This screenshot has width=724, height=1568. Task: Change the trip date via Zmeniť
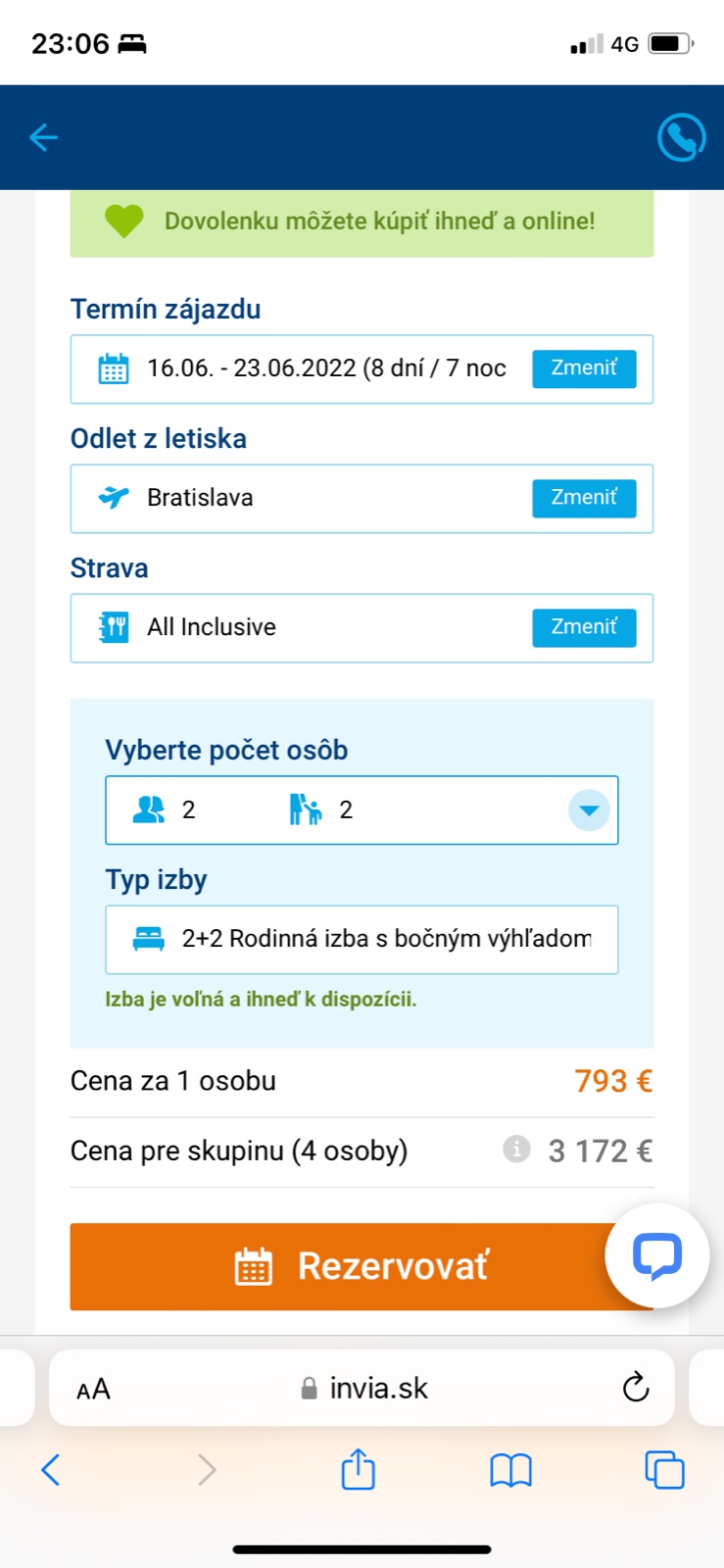tap(584, 368)
